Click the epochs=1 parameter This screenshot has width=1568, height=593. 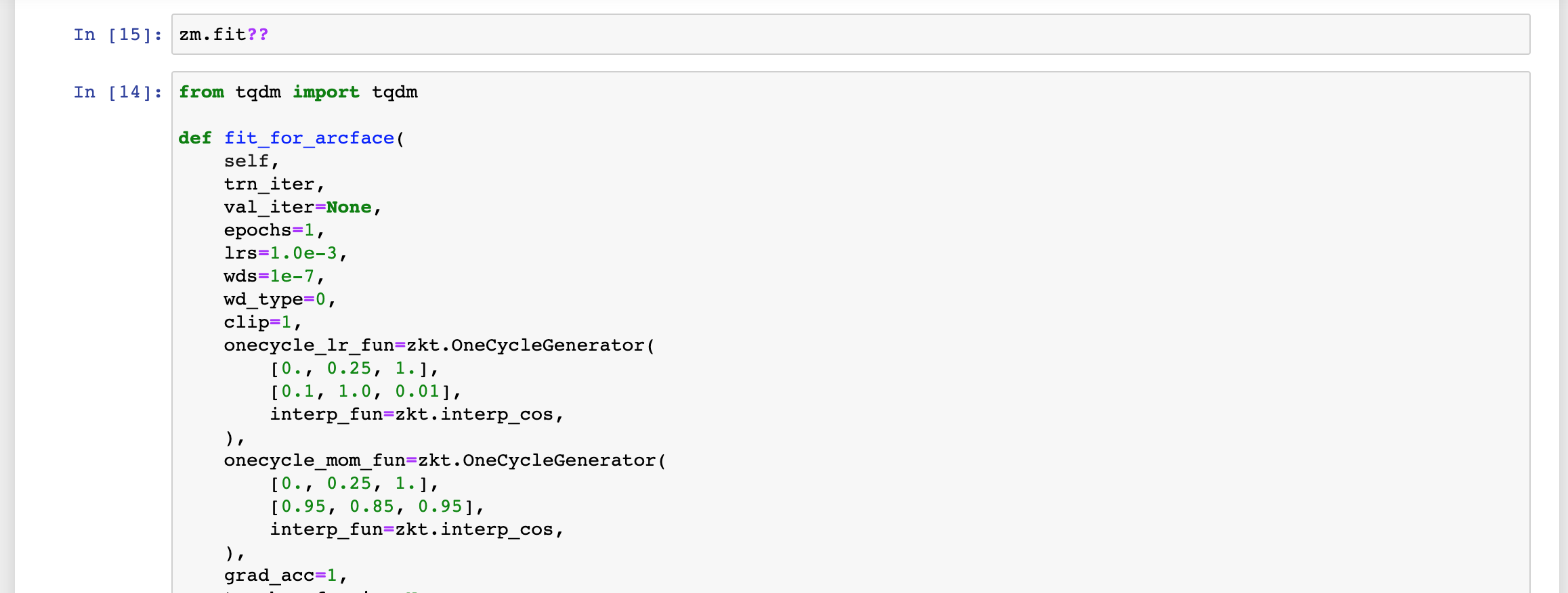click(x=269, y=230)
